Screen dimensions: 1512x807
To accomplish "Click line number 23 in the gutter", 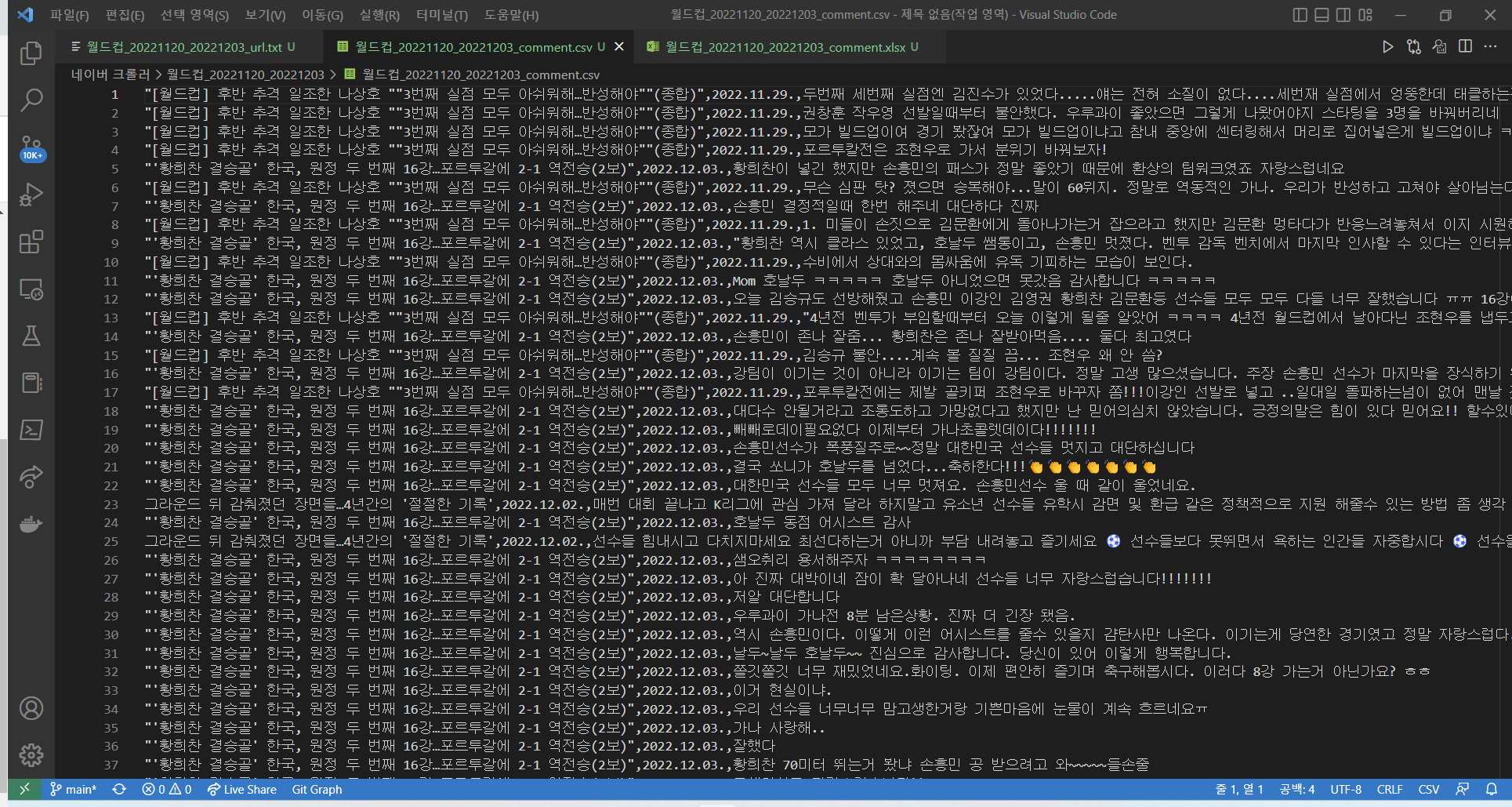I will click(x=111, y=504).
